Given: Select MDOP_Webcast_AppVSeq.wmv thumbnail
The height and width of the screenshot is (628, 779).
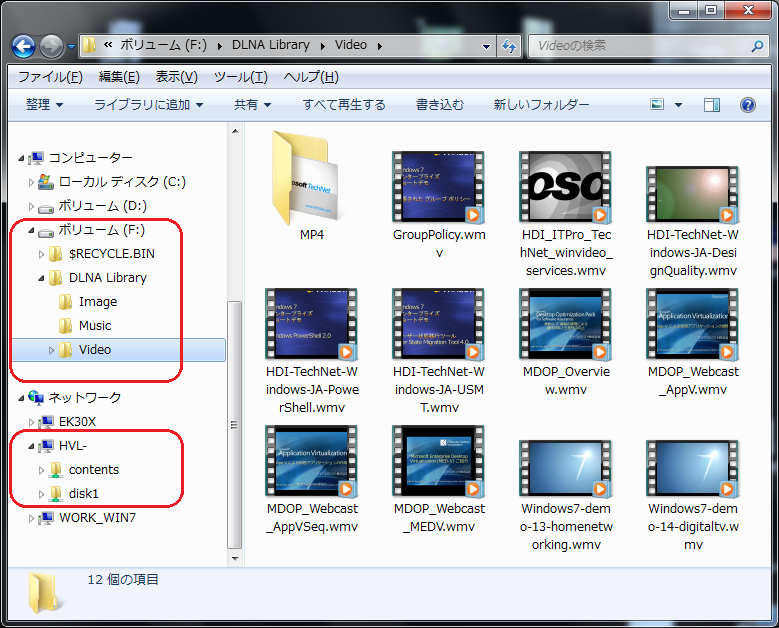Looking at the screenshot, I should (x=311, y=461).
